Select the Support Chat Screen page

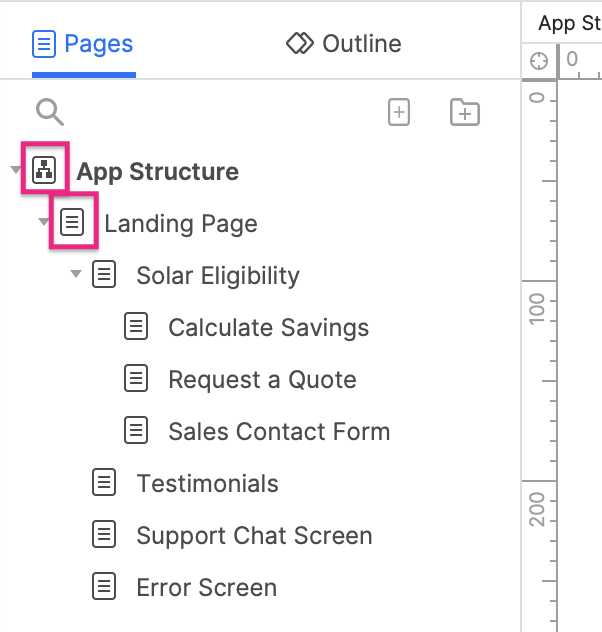tap(254, 536)
